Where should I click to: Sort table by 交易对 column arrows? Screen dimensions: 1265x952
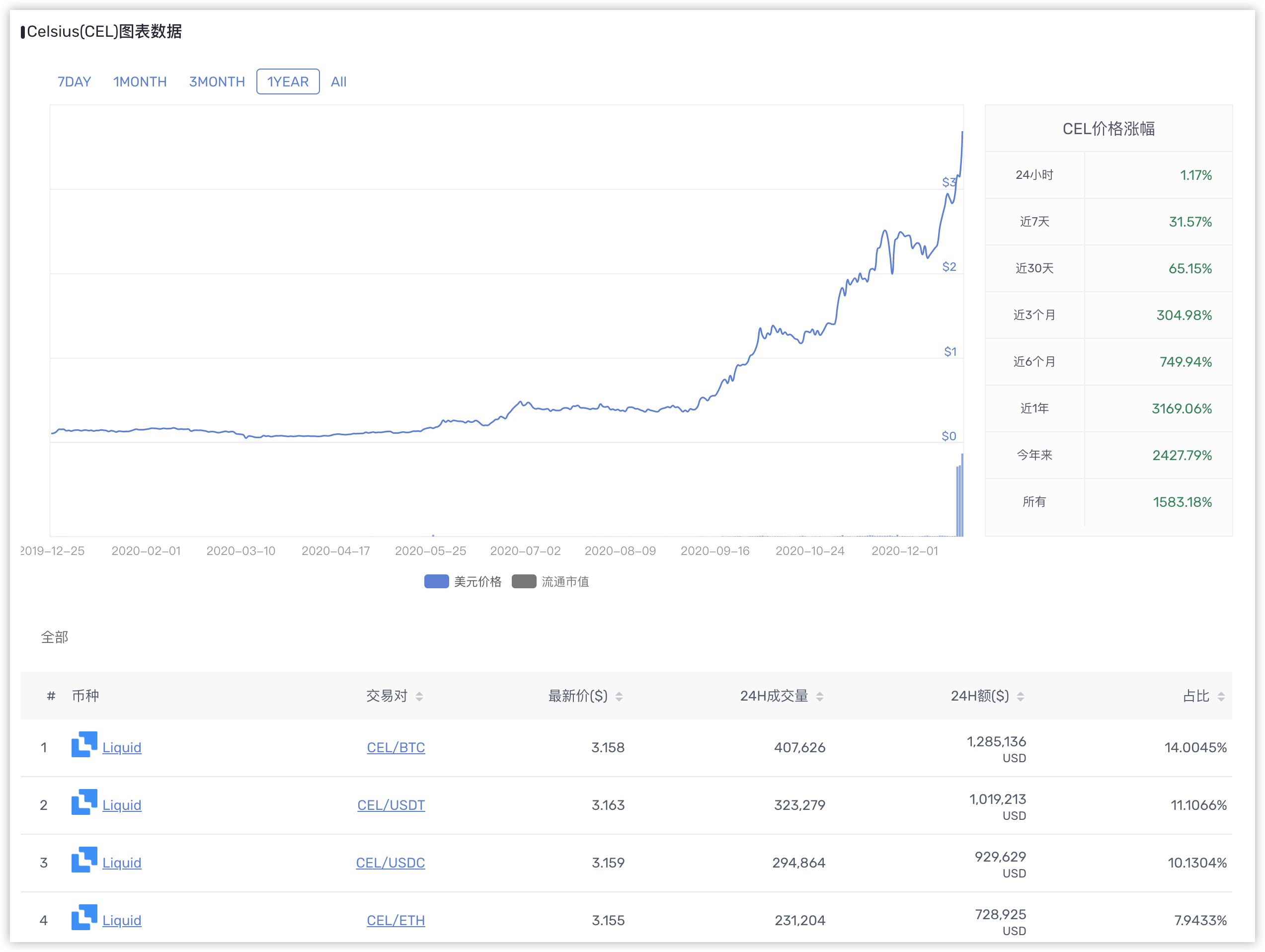419,697
